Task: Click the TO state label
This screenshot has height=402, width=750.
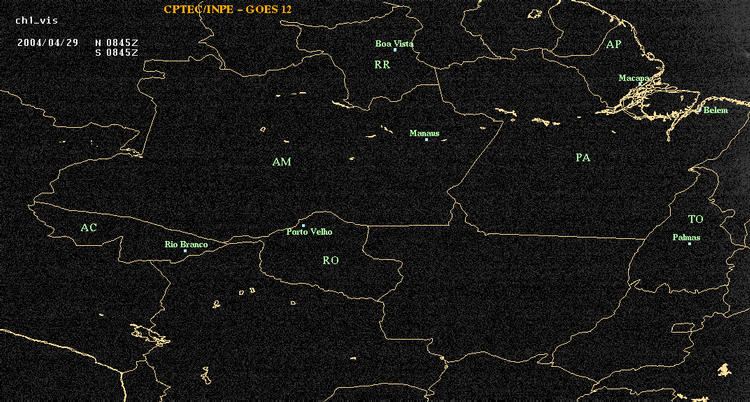Action: pos(695,219)
